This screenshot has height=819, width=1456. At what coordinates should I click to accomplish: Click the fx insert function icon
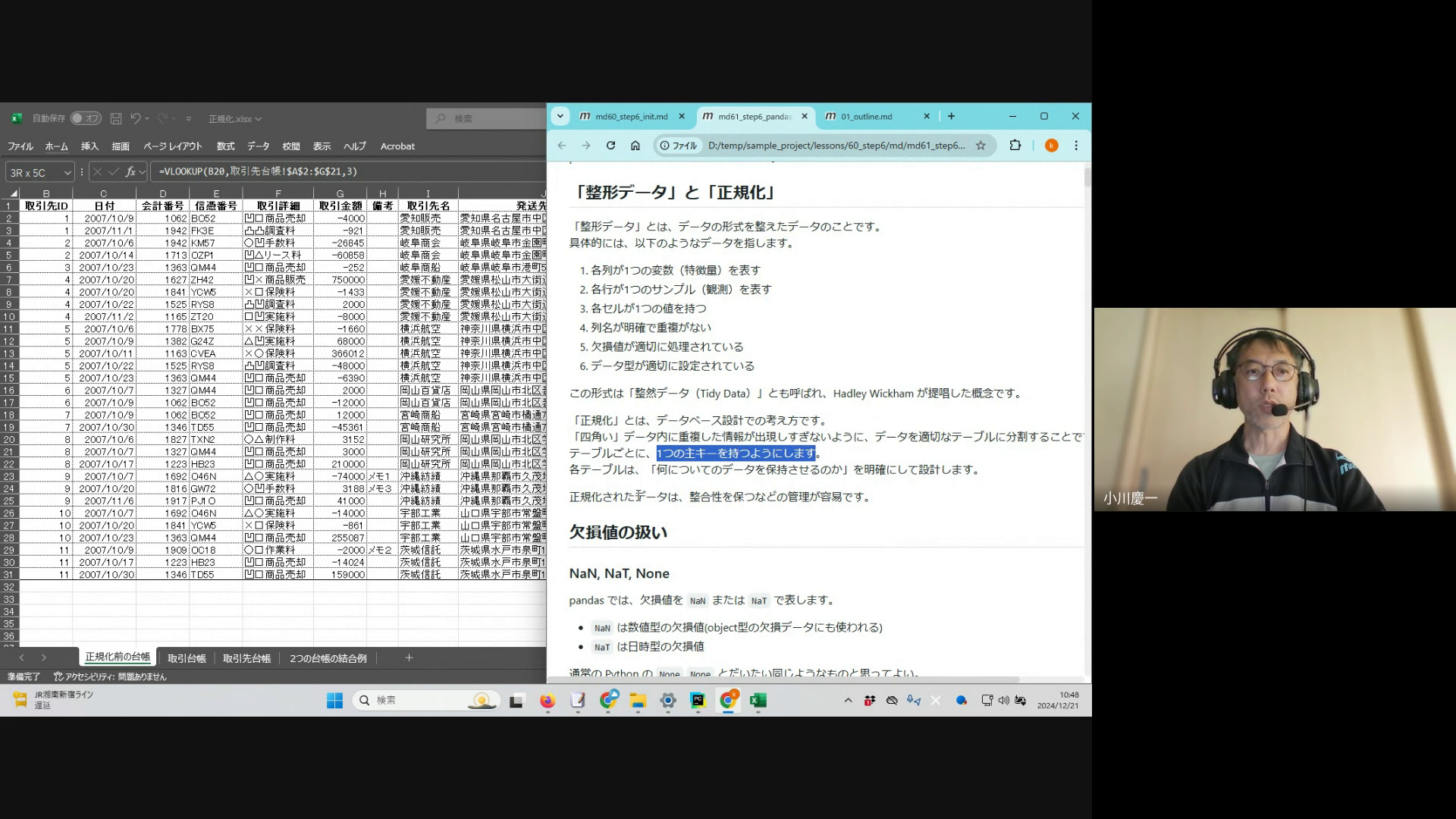click(x=130, y=172)
